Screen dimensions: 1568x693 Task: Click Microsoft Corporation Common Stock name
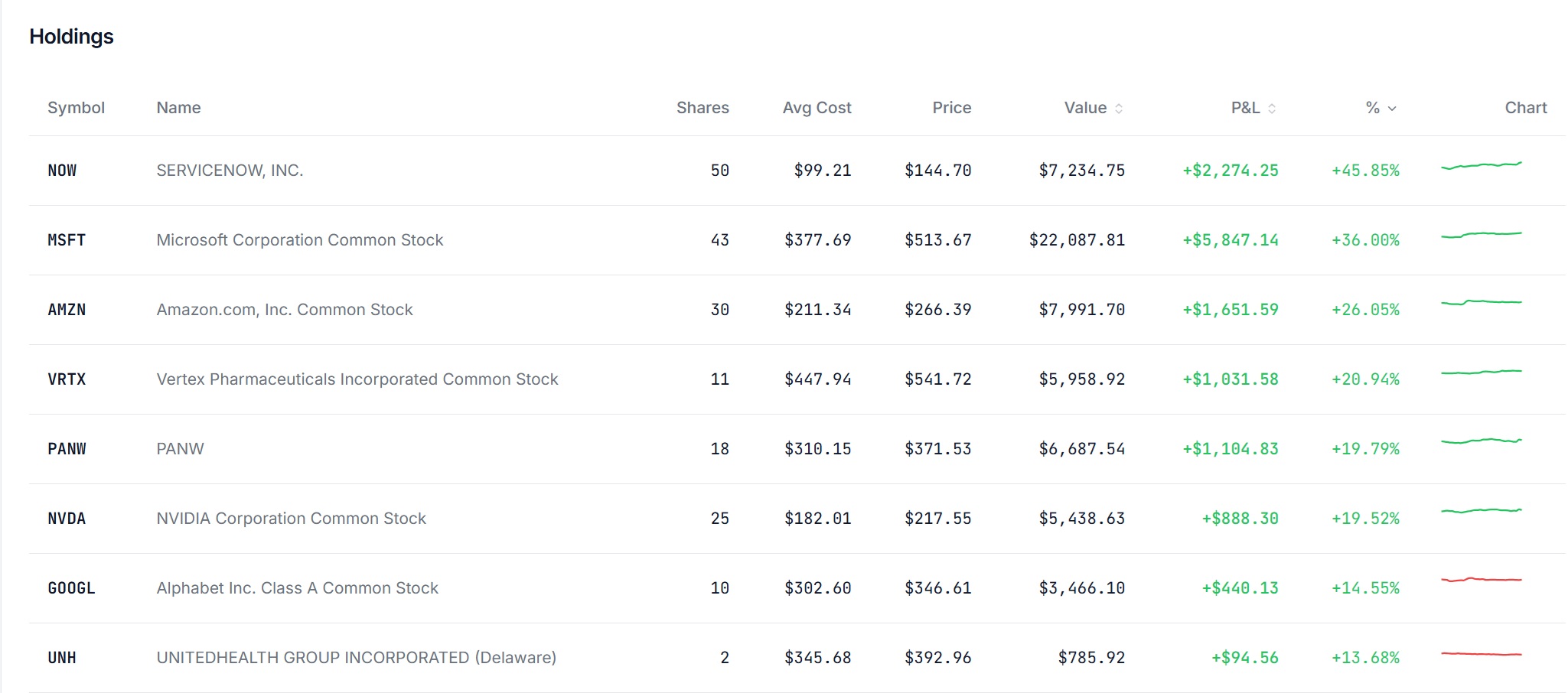(300, 240)
